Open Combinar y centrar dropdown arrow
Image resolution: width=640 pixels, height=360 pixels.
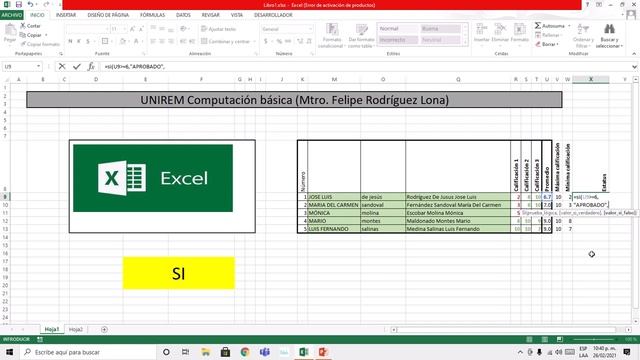(x=255, y=41)
